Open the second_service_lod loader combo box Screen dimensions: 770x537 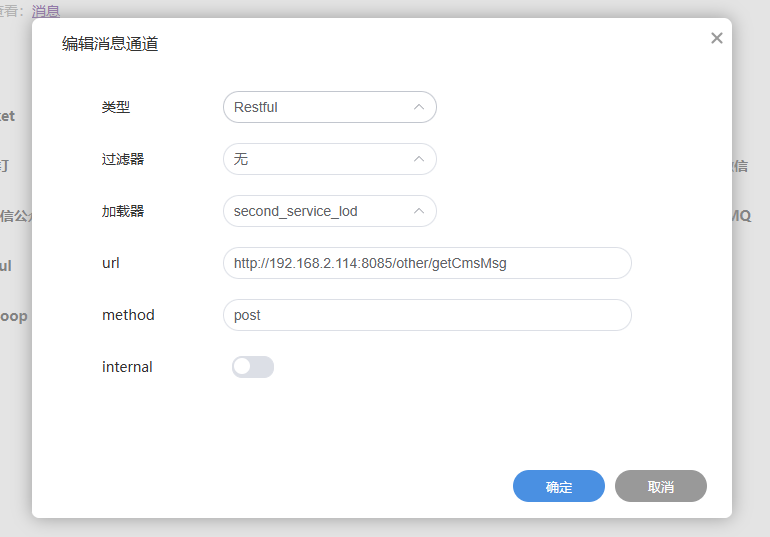[x=320, y=211]
